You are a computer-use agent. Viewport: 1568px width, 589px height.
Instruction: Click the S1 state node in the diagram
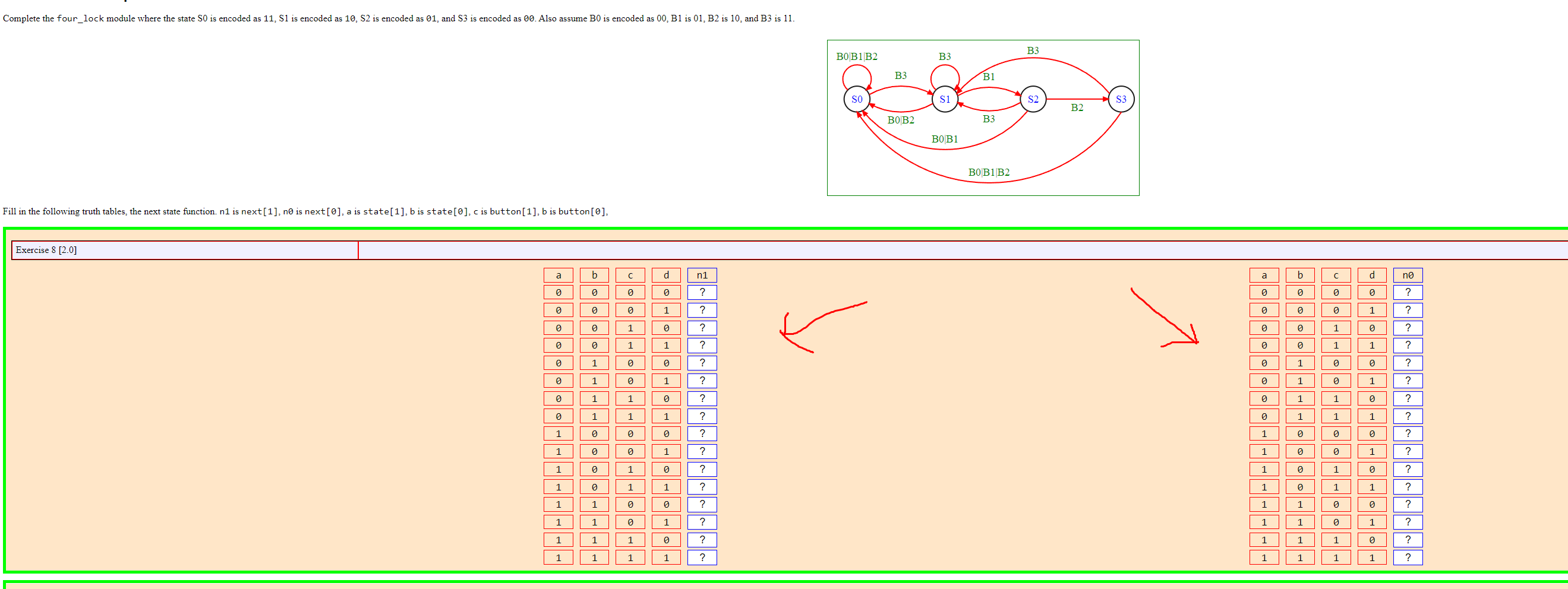click(x=944, y=99)
